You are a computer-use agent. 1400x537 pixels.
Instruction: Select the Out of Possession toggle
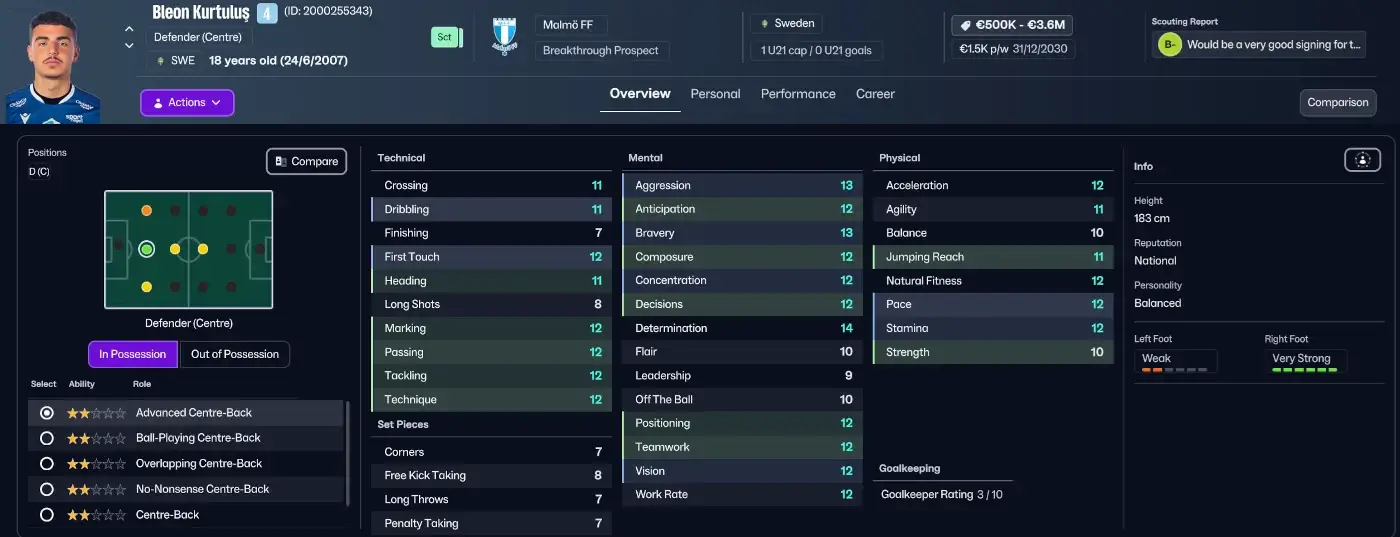(235, 354)
